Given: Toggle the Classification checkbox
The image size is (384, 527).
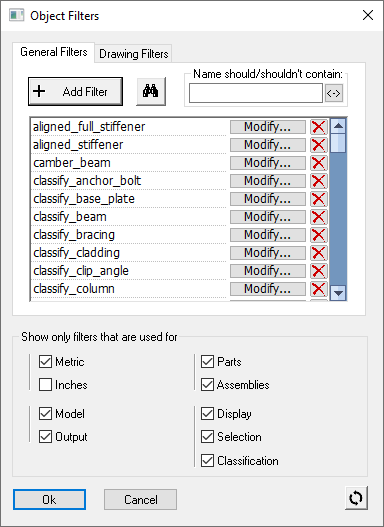Looking at the screenshot, I should click(207, 460).
